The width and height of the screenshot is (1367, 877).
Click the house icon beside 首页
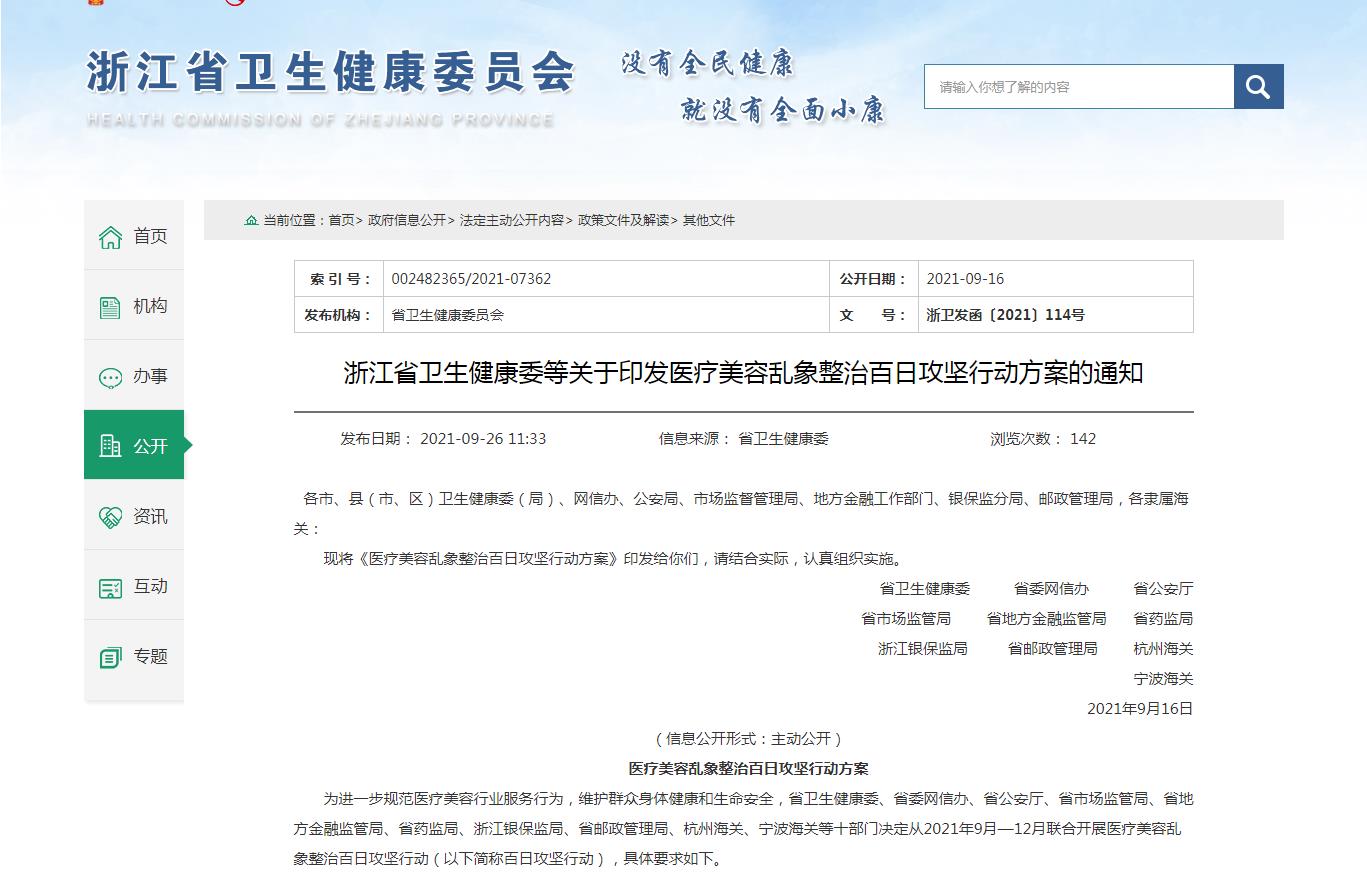pos(110,237)
